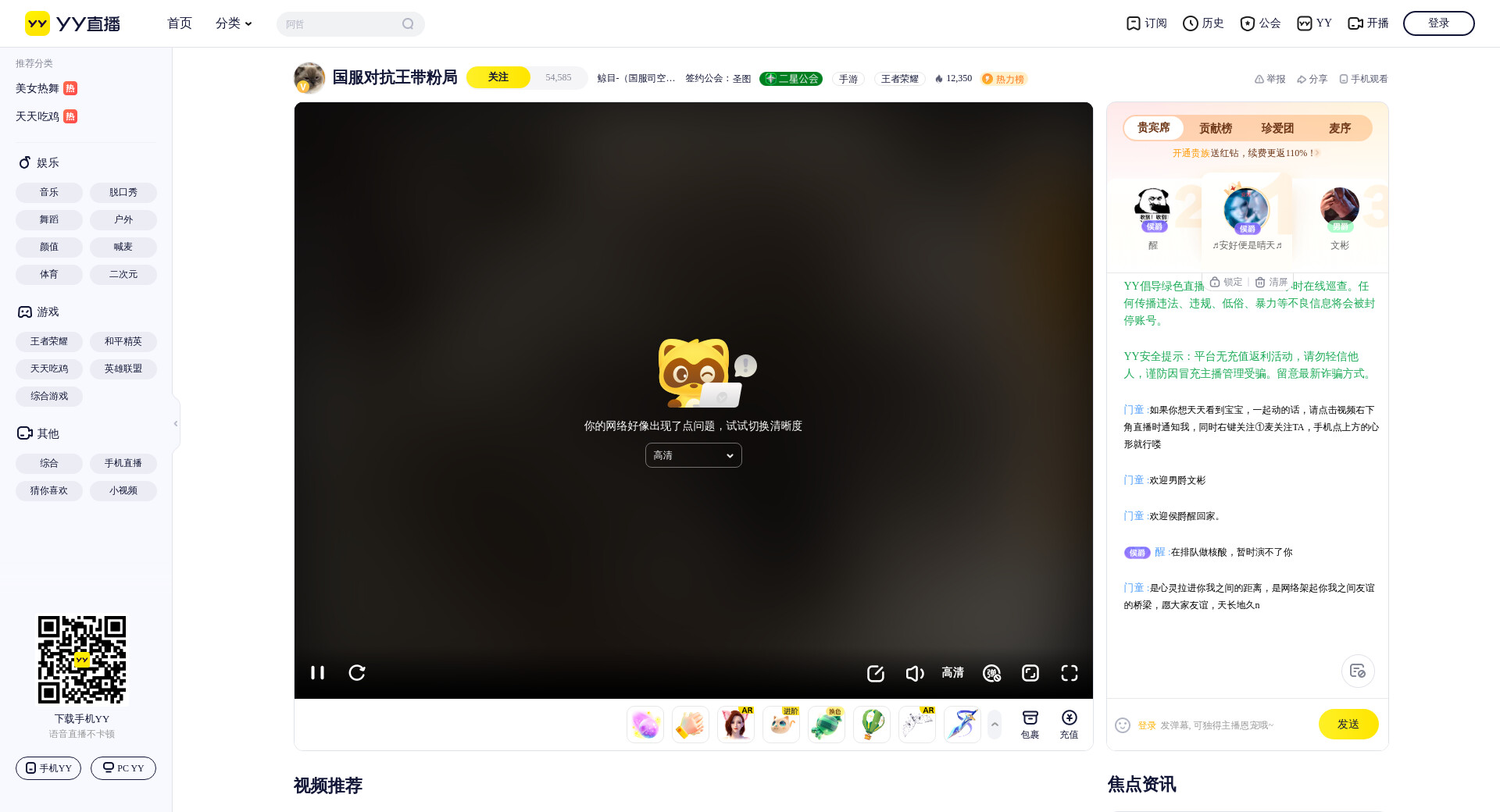Open the 开通贵族 noble promotion link
1500x812 pixels.
click(1191, 153)
